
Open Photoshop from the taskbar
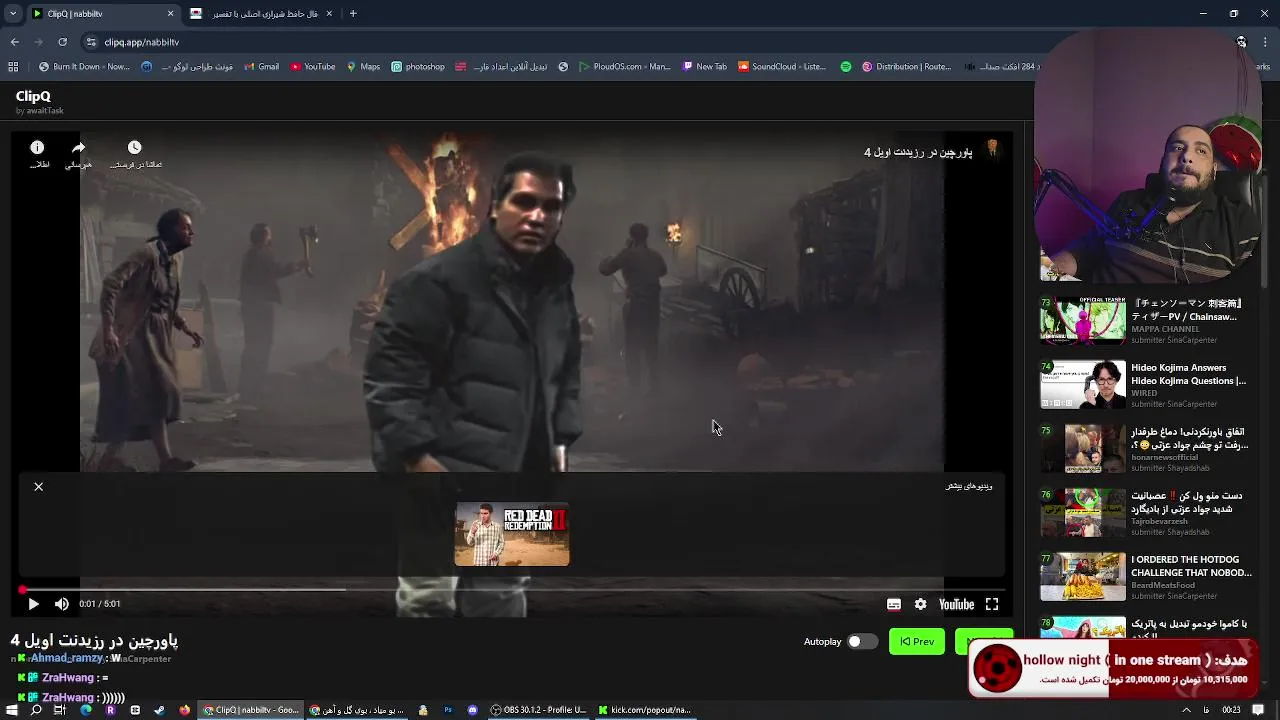coord(447,710)
